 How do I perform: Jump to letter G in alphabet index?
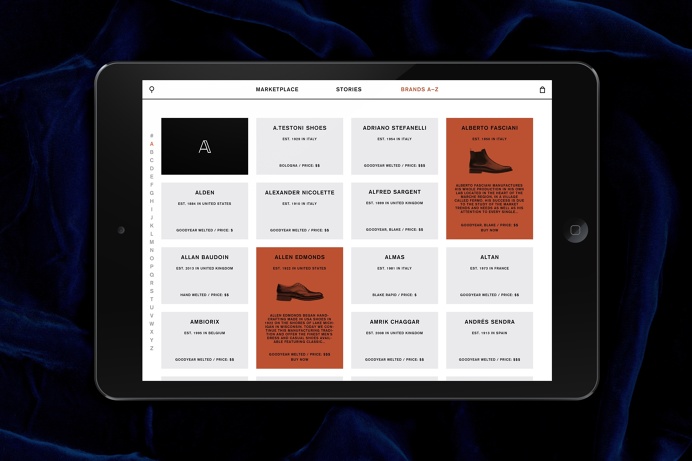(151, 193)
